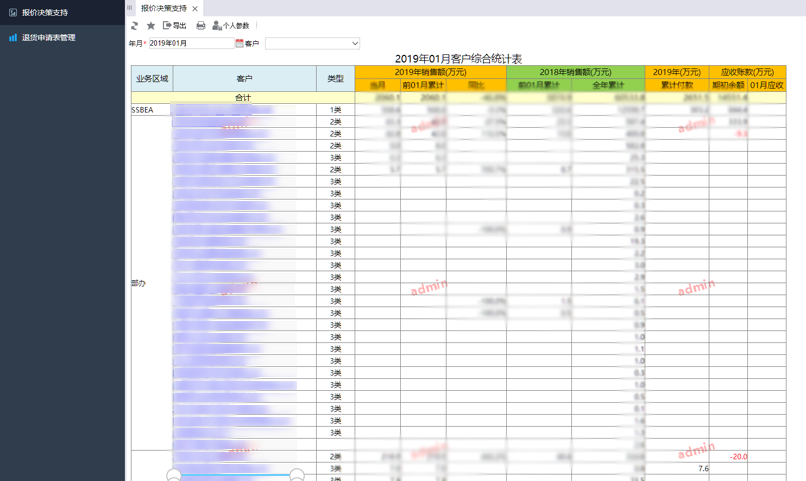Click the 客户 column header in table
This screenshot has height=481, width=806.
244,79
